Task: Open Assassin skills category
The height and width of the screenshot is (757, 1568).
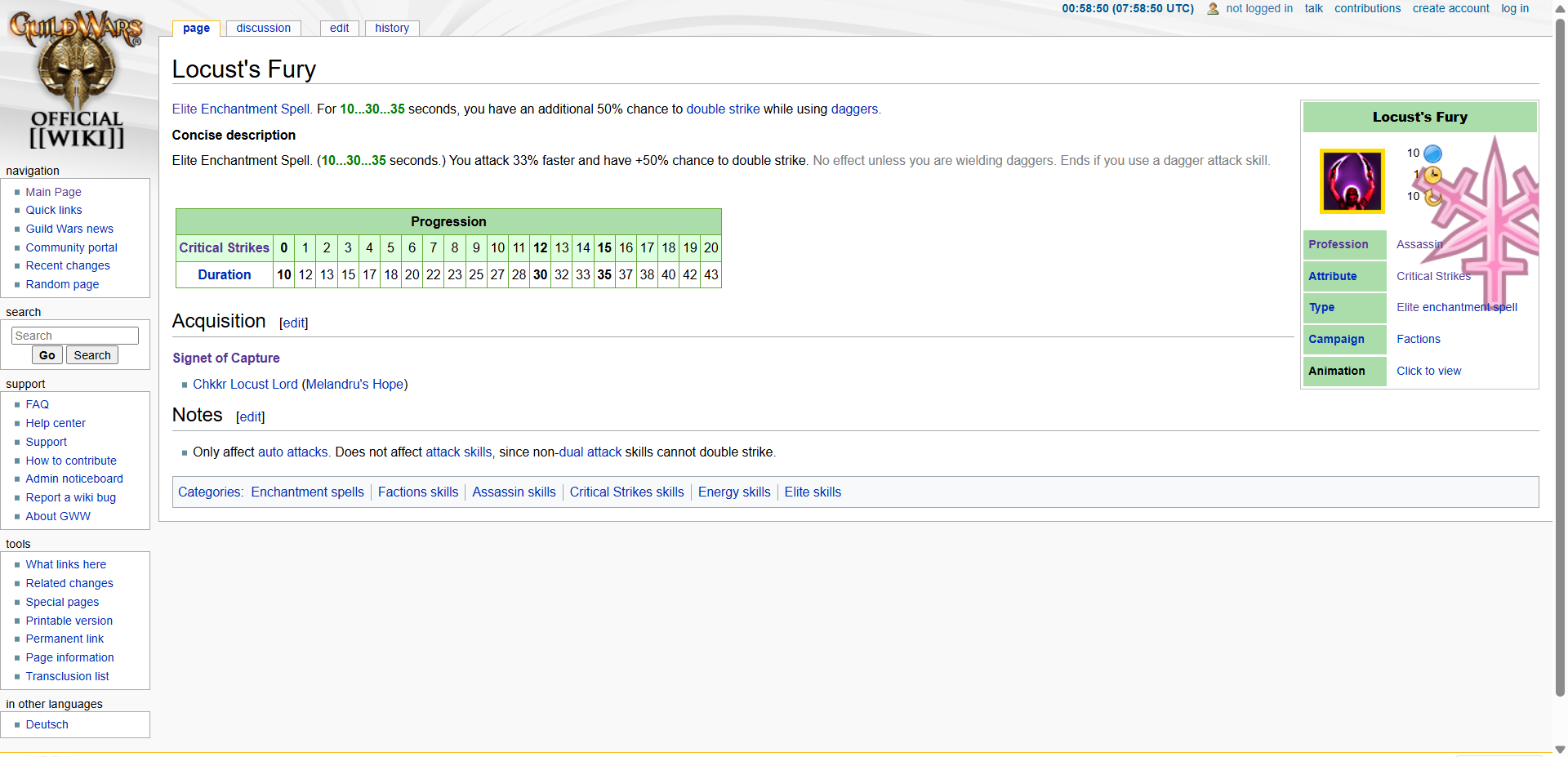Action: coord(514,492)
